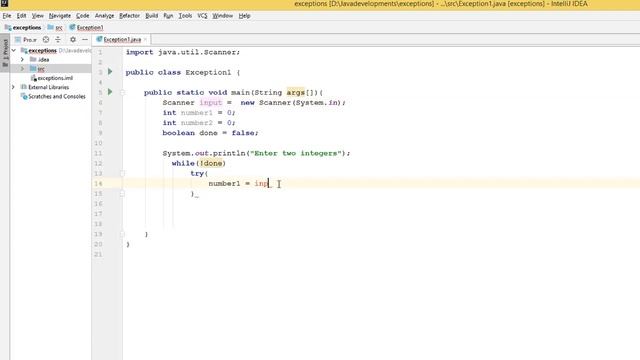The image size is (640, 360).
Task: Click on "Enter two integers" string
Action: [x=296, y=153]
